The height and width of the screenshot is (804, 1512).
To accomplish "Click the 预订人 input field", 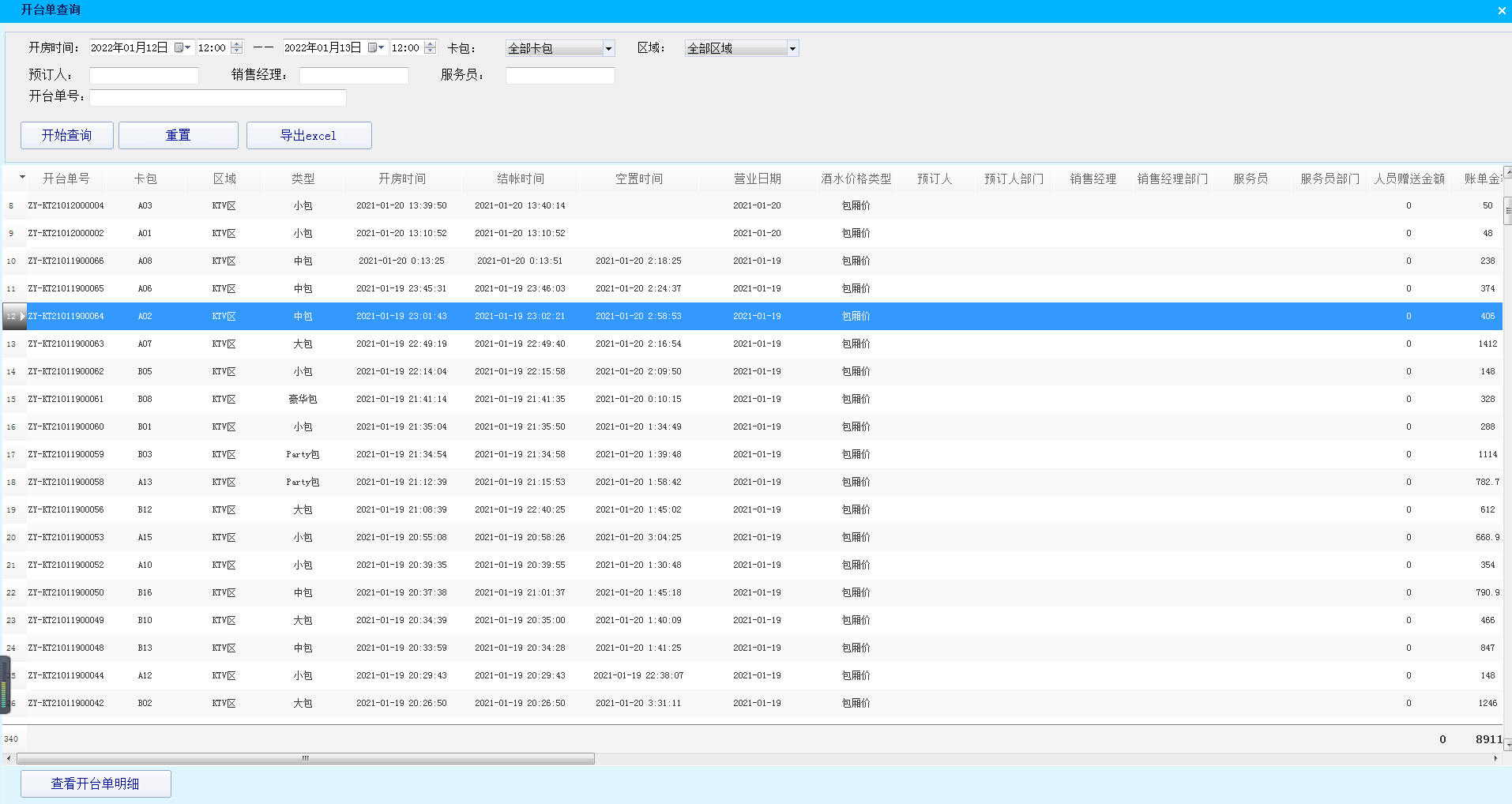I will (x=144, y=76).
